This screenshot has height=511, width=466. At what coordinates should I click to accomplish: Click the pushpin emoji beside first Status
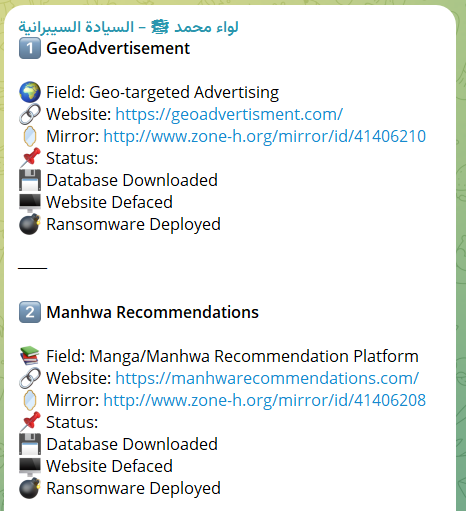(x=30, y=158)
